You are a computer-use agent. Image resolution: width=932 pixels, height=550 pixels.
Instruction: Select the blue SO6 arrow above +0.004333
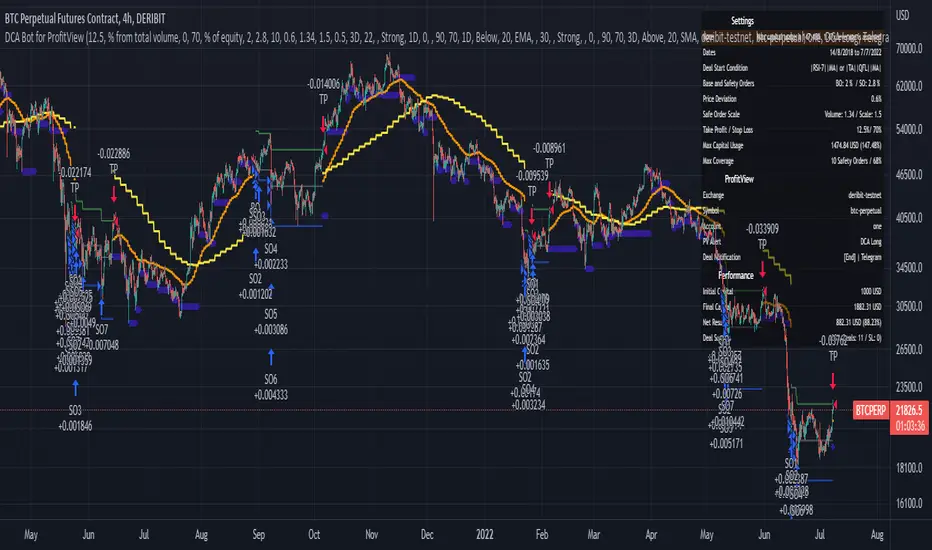point(273,357)
